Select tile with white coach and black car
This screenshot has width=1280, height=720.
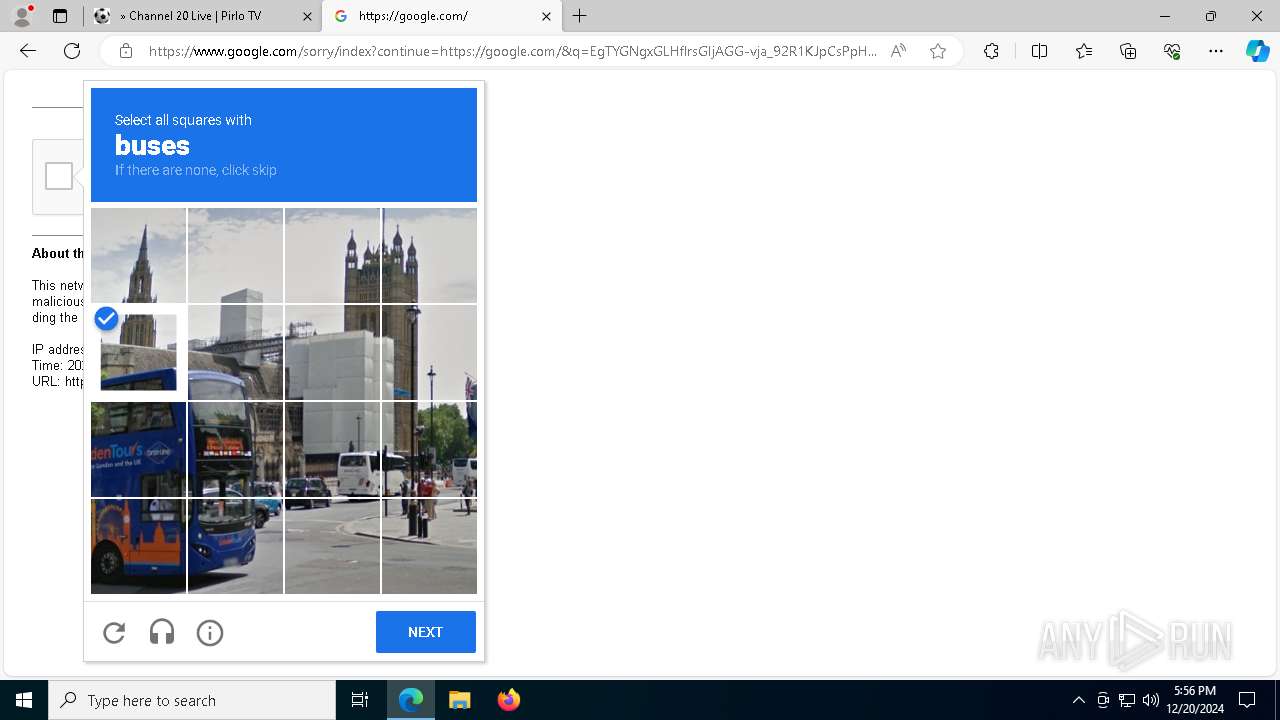(x=332, y=449)
